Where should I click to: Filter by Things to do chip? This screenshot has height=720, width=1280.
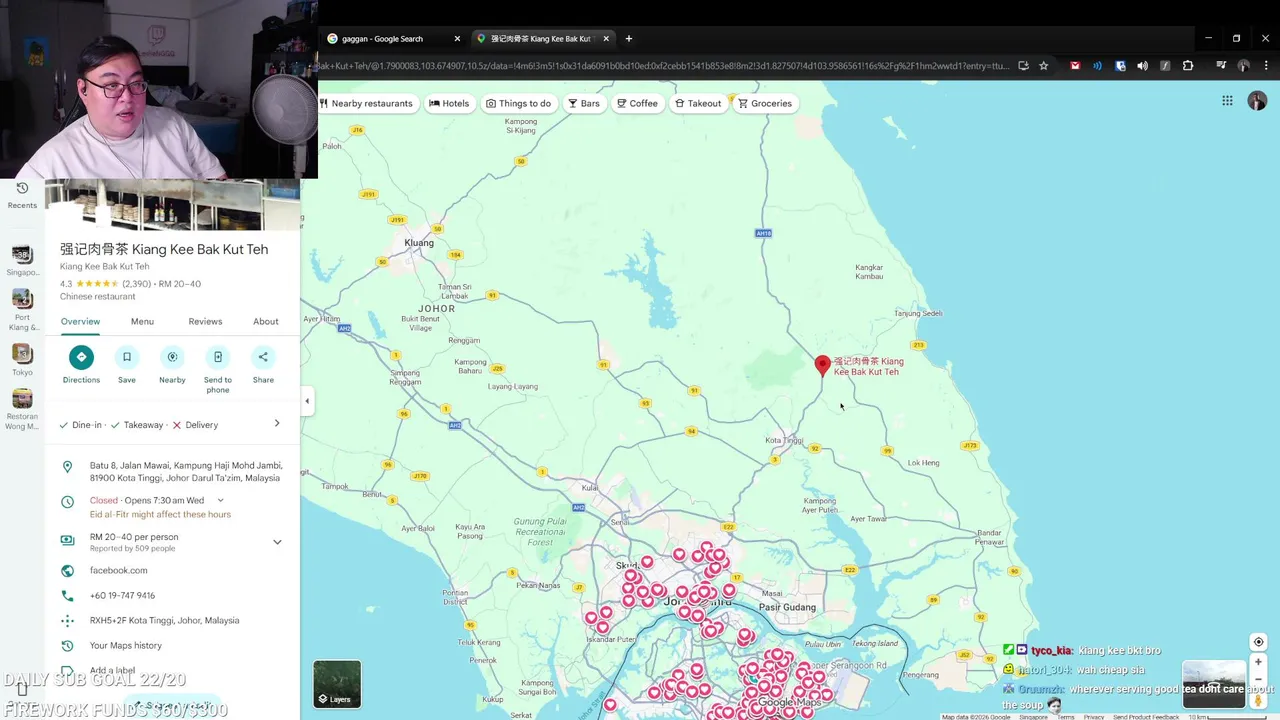(519, 103)
